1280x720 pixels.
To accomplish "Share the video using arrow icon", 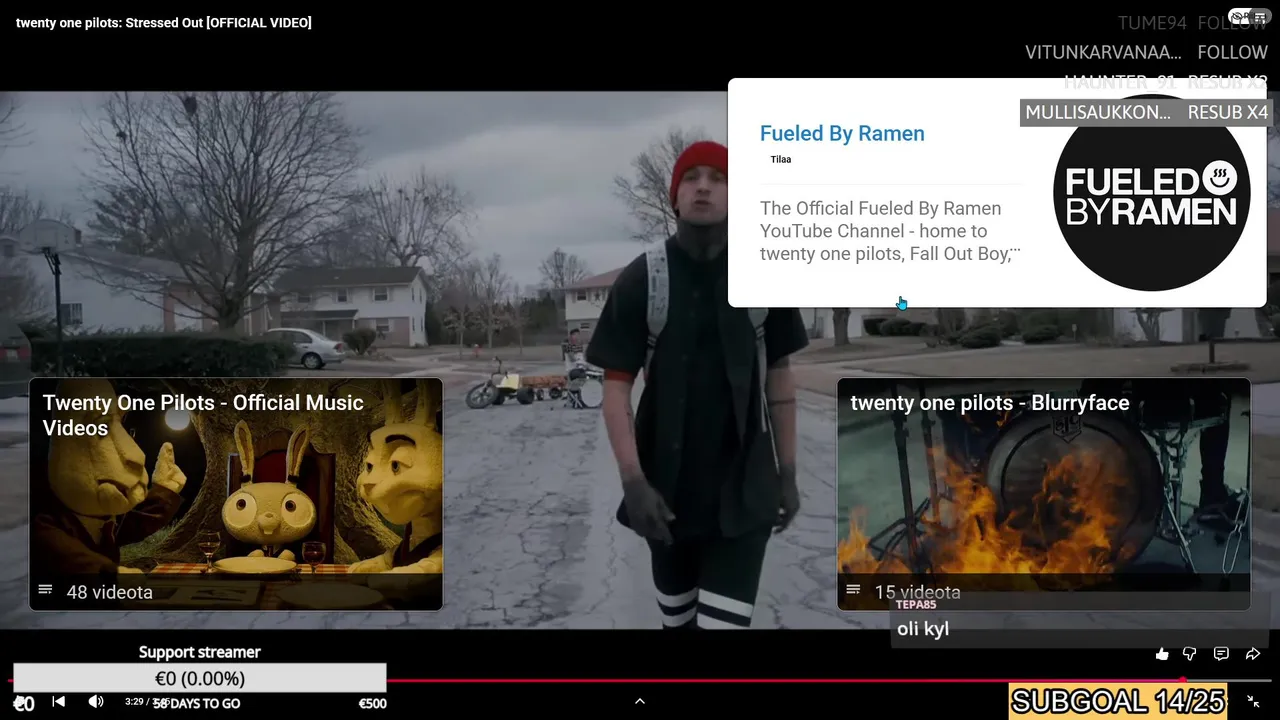I will click(1252, 654).
